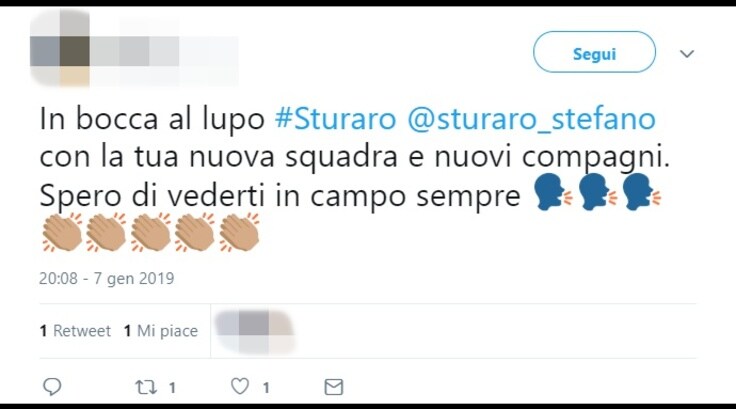The image size is (736, 409).
Task: Click the like count number beside heart
Action: [266, 388]
